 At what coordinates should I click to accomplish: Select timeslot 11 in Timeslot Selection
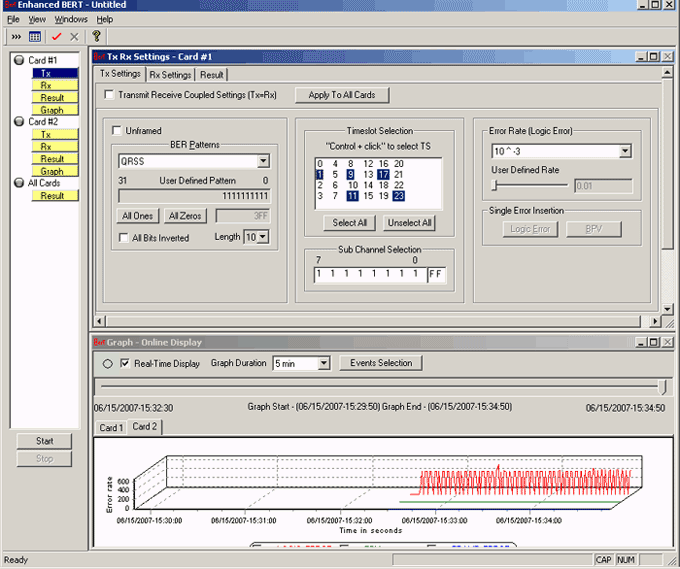[x=352, y=196]
